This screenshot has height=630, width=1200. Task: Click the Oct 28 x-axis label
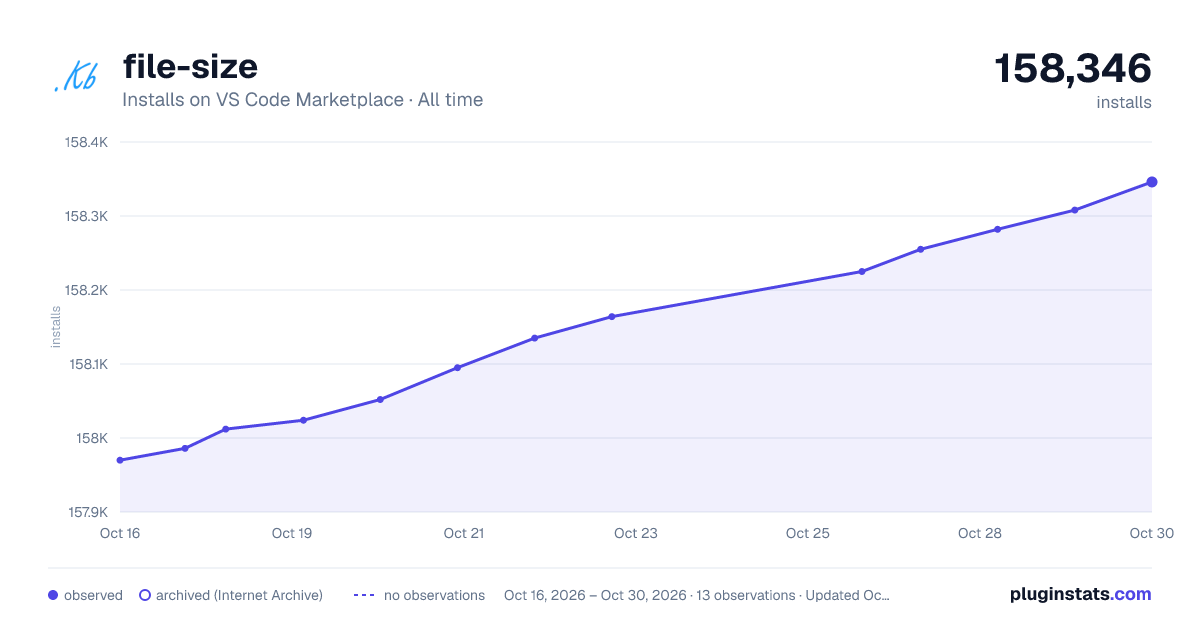point(980,533)
